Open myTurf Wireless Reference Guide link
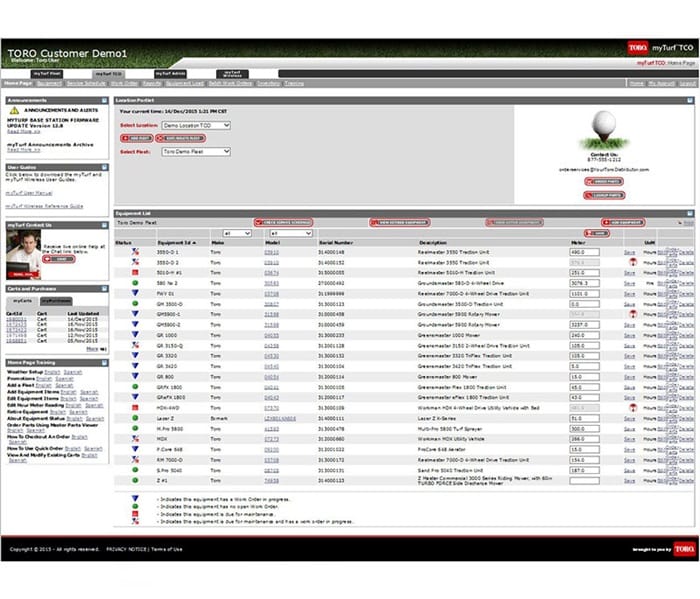This screenshot has height=599, width=700. tap(44, 206)
